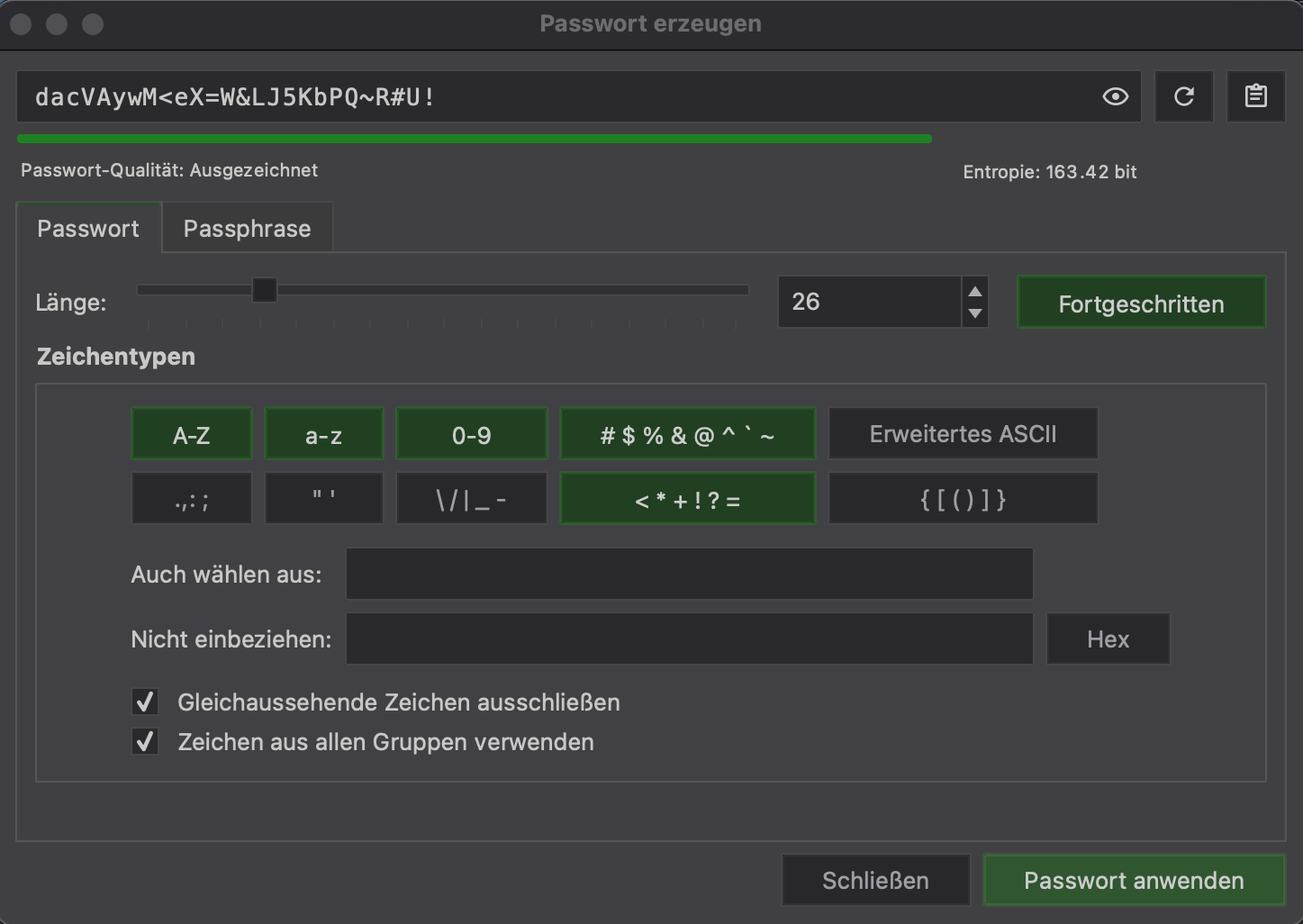This screenshot has width=1303, height=924.
Task: Regenerate a new password
Action: coord(1184,96)
